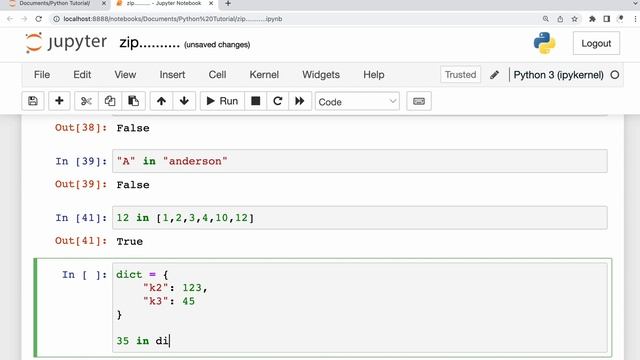Viewport: 640px width, 360px height.
Task: Click the Out[38] False output
Action: 133,128
